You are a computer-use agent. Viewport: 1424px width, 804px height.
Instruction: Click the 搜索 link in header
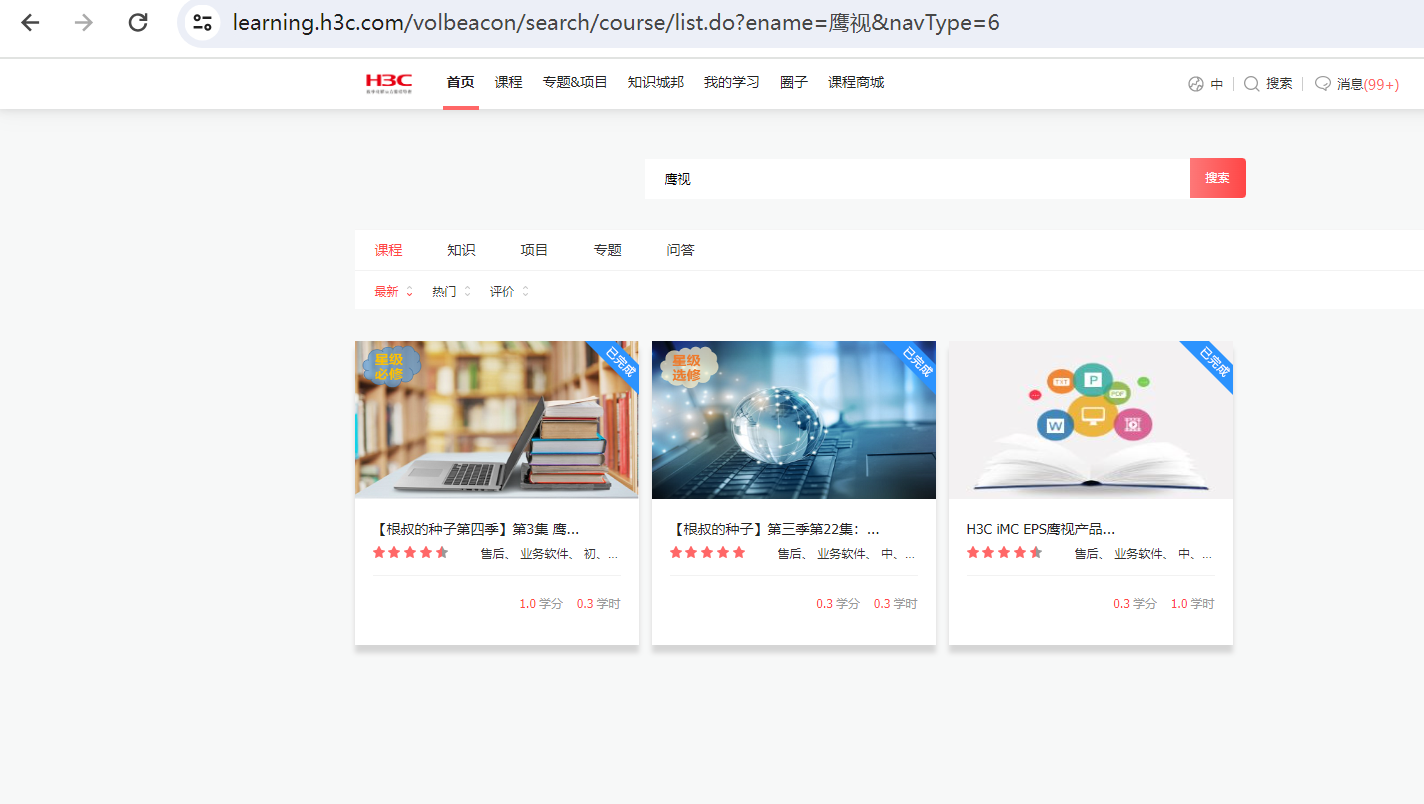pyautogui.click(x=1279, y=84)
